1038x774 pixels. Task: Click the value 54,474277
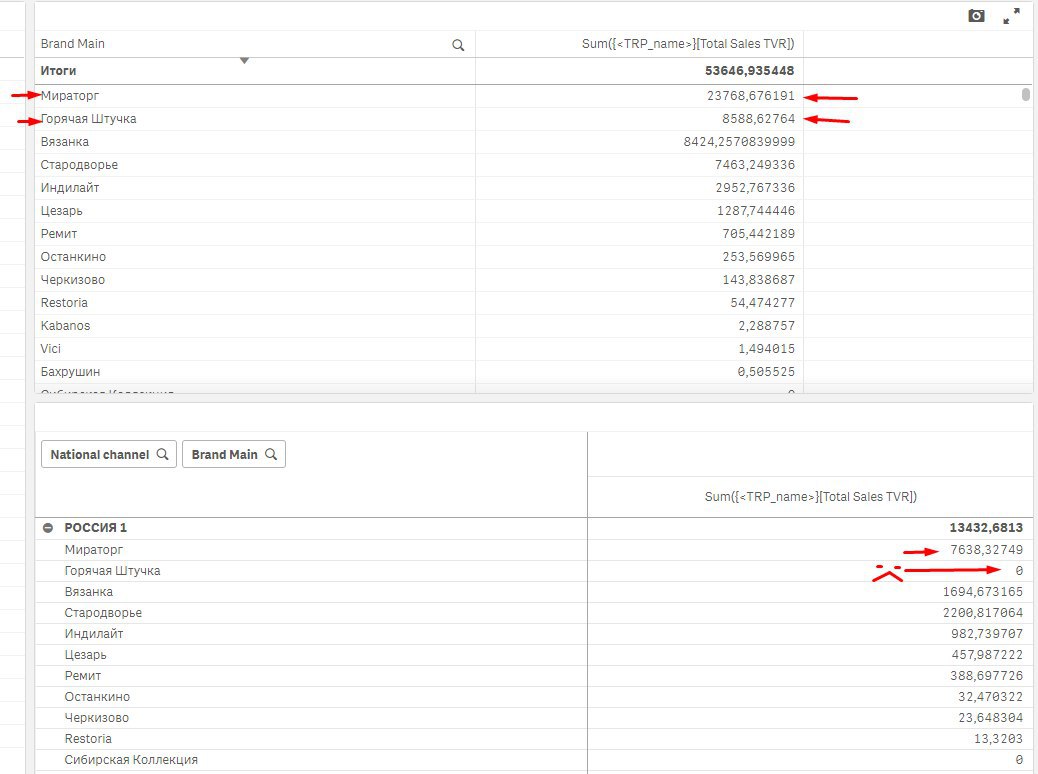[763, 303]
